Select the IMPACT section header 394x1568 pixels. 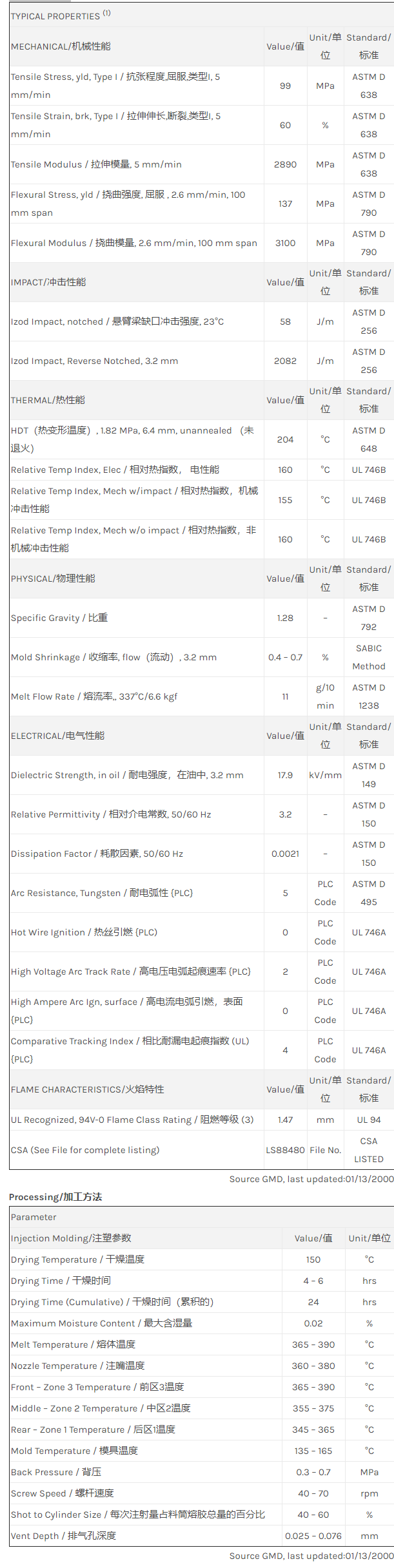(x=48, y=282)
